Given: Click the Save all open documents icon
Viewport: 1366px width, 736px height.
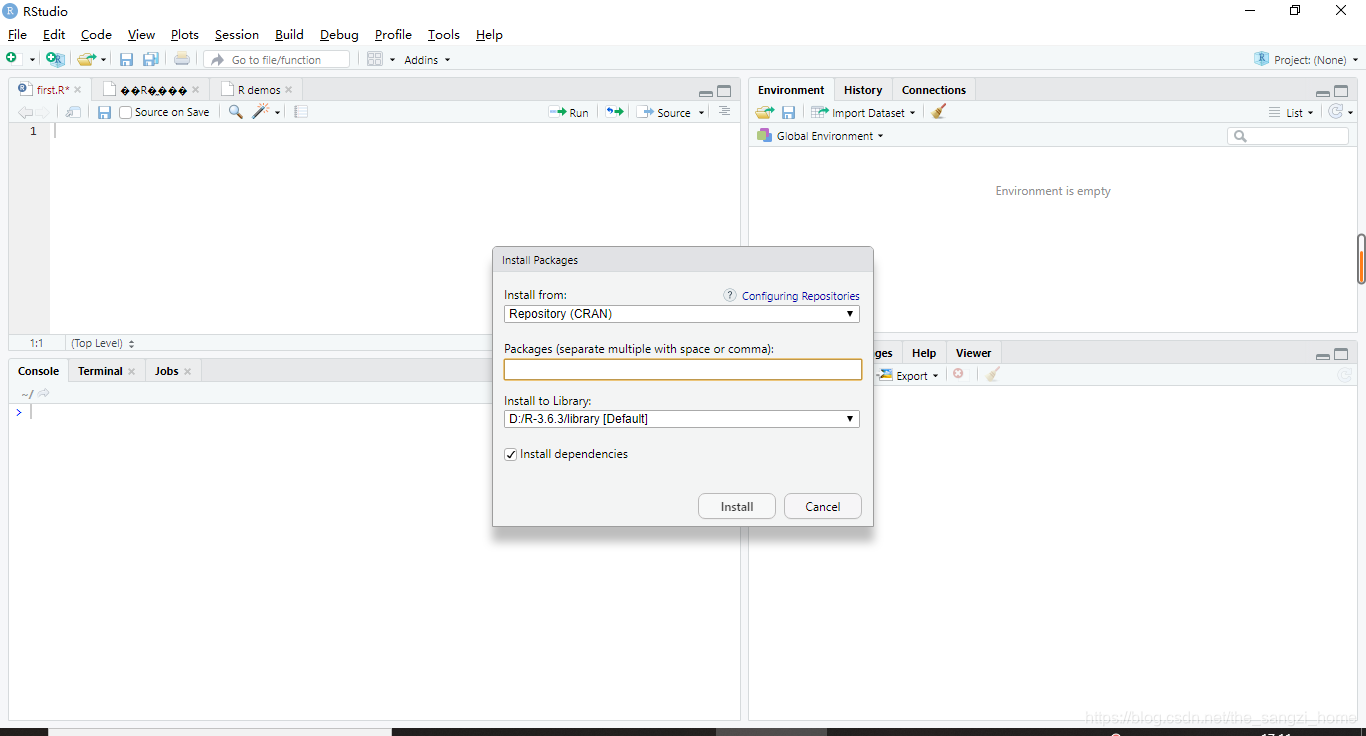Looking at the screenshot, I should pyautogui.click(x=151, y=59).
